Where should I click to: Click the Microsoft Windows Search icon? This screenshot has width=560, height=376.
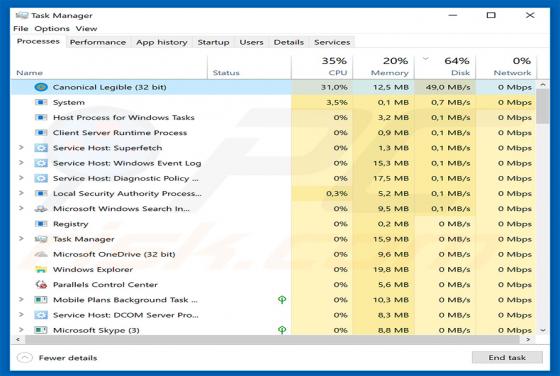pyautogui.click(x=41, y=209)
